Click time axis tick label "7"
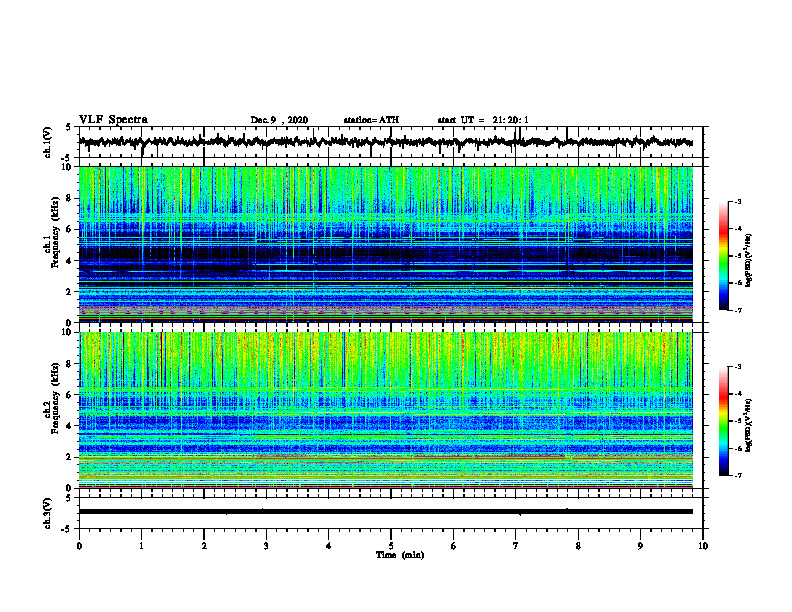 [516, 546]
